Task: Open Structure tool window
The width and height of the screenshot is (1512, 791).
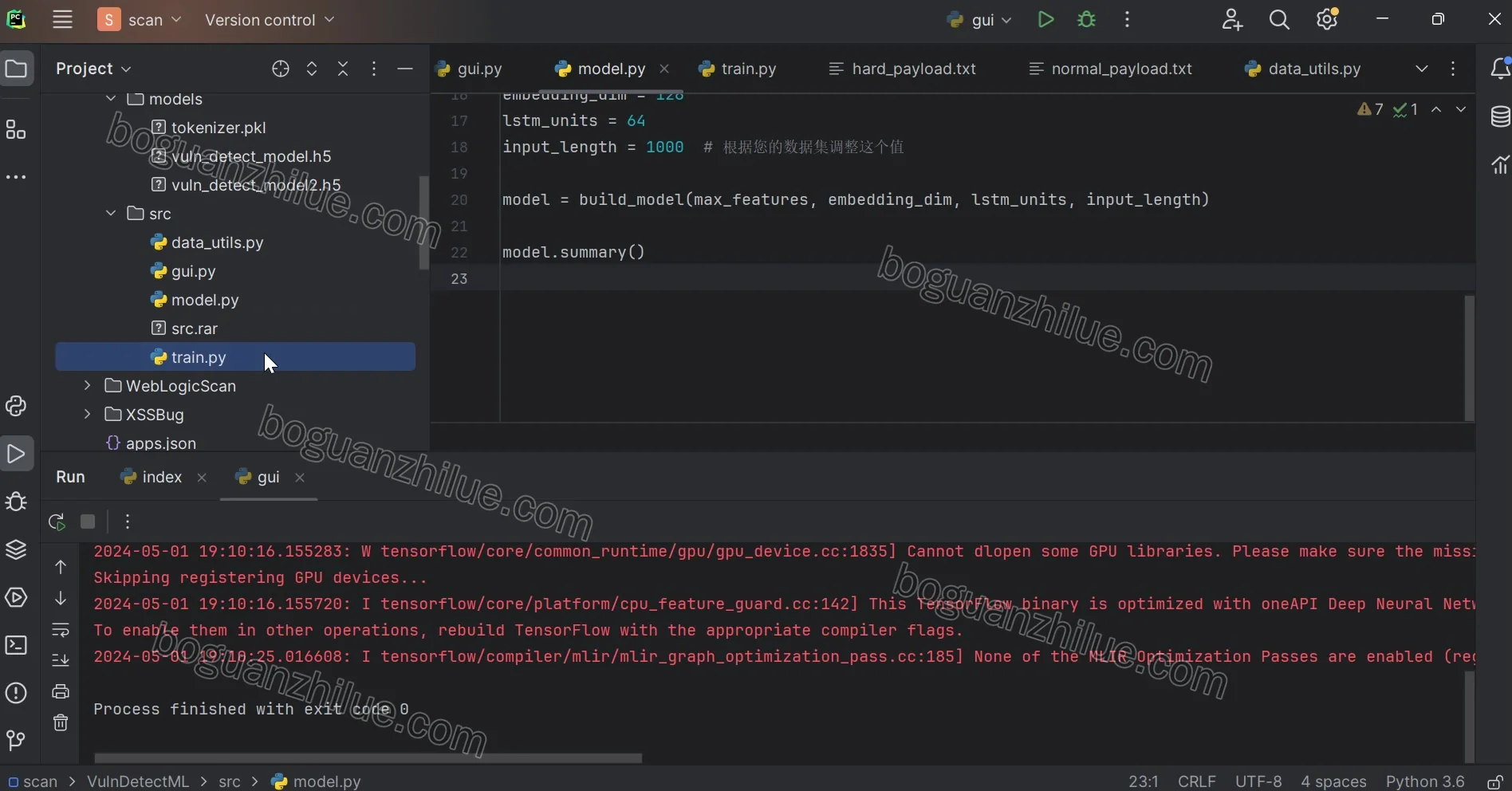Action: (16, 129)
